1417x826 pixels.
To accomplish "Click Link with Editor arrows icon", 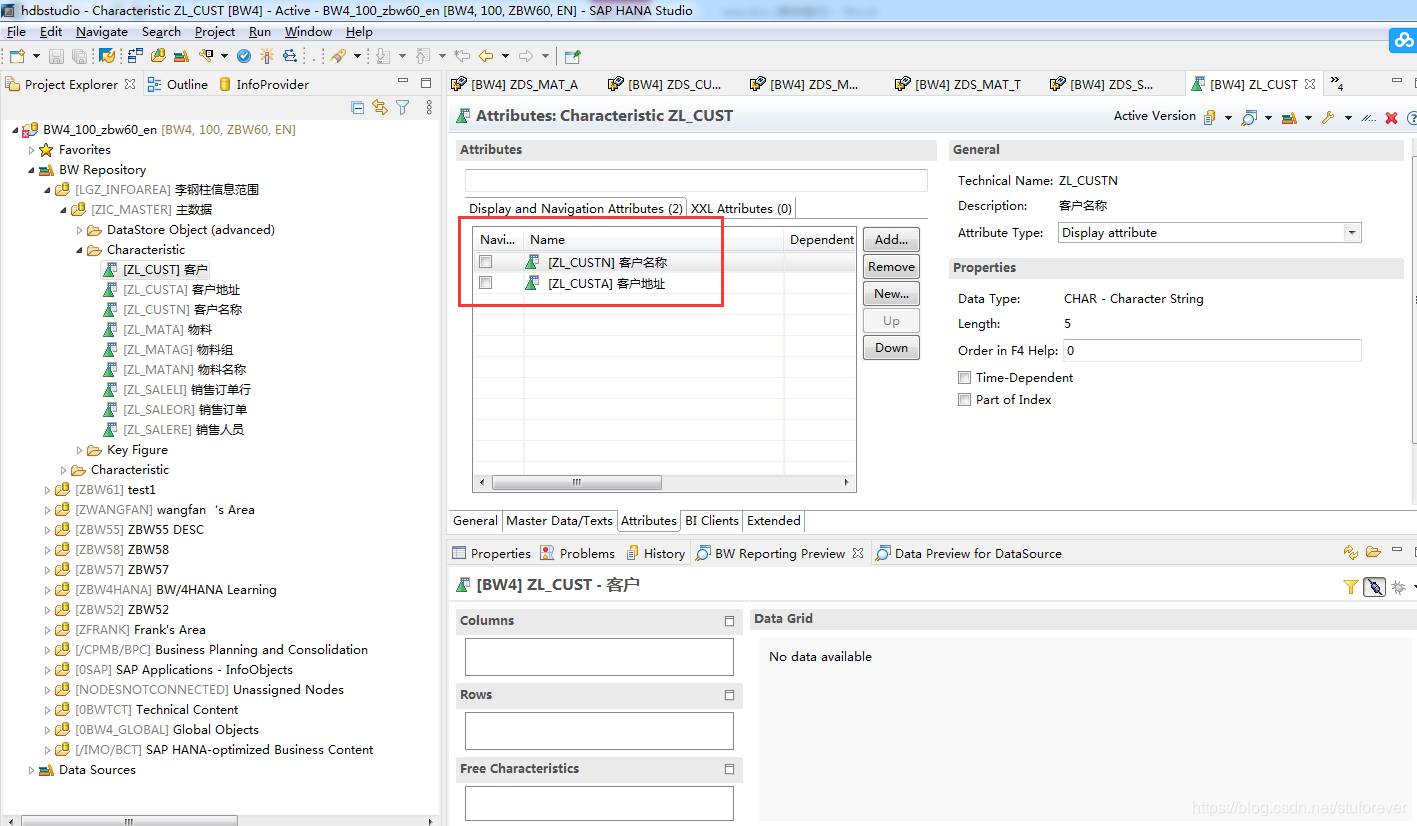I will click(x=380, y=107).
